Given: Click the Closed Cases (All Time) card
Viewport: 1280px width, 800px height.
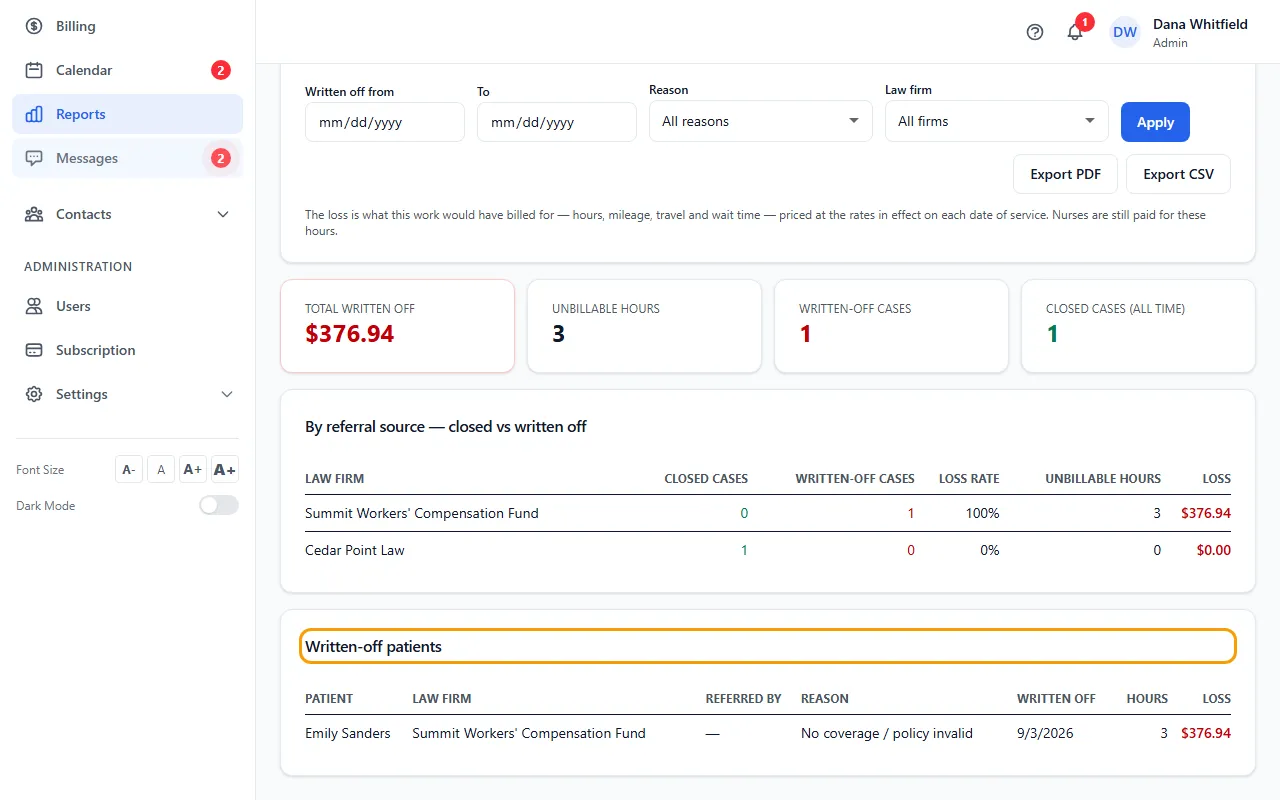Looking at the screenshot, I should 1138,326.
